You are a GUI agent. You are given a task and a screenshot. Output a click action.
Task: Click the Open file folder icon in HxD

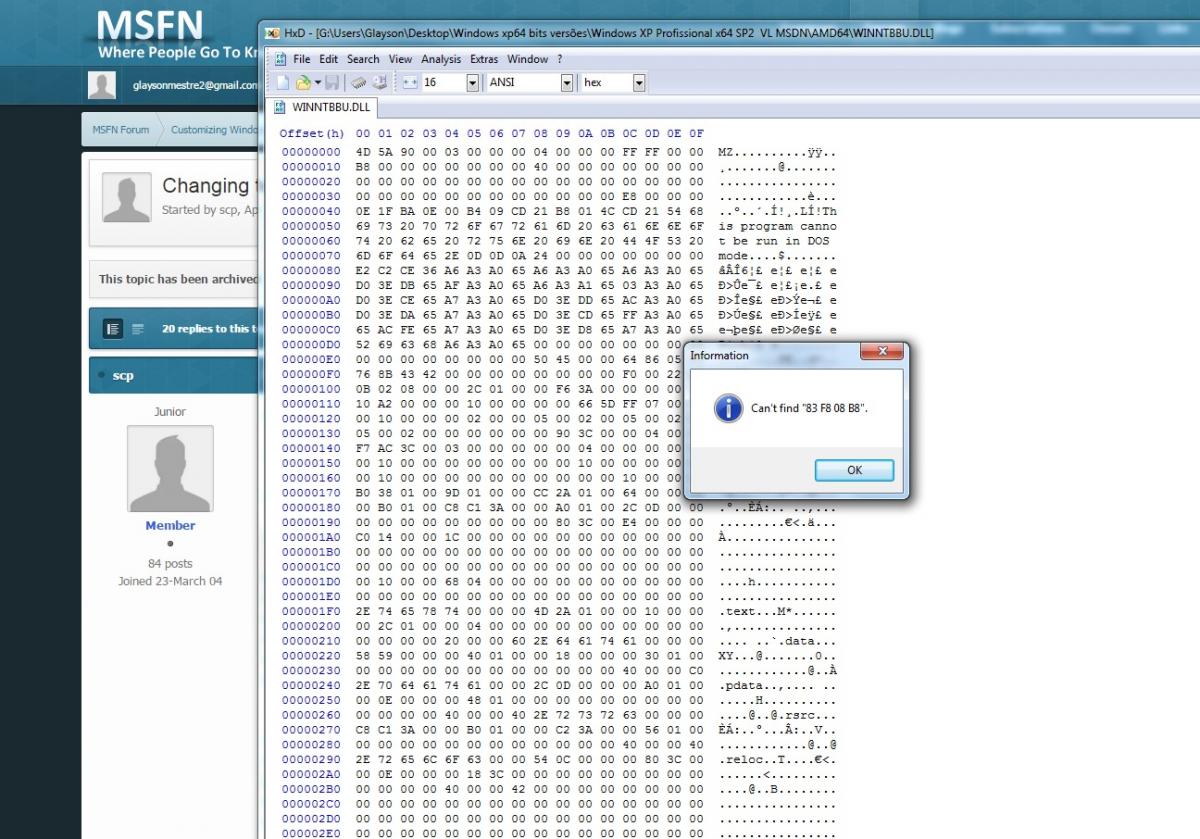click(x=301, y=82)
